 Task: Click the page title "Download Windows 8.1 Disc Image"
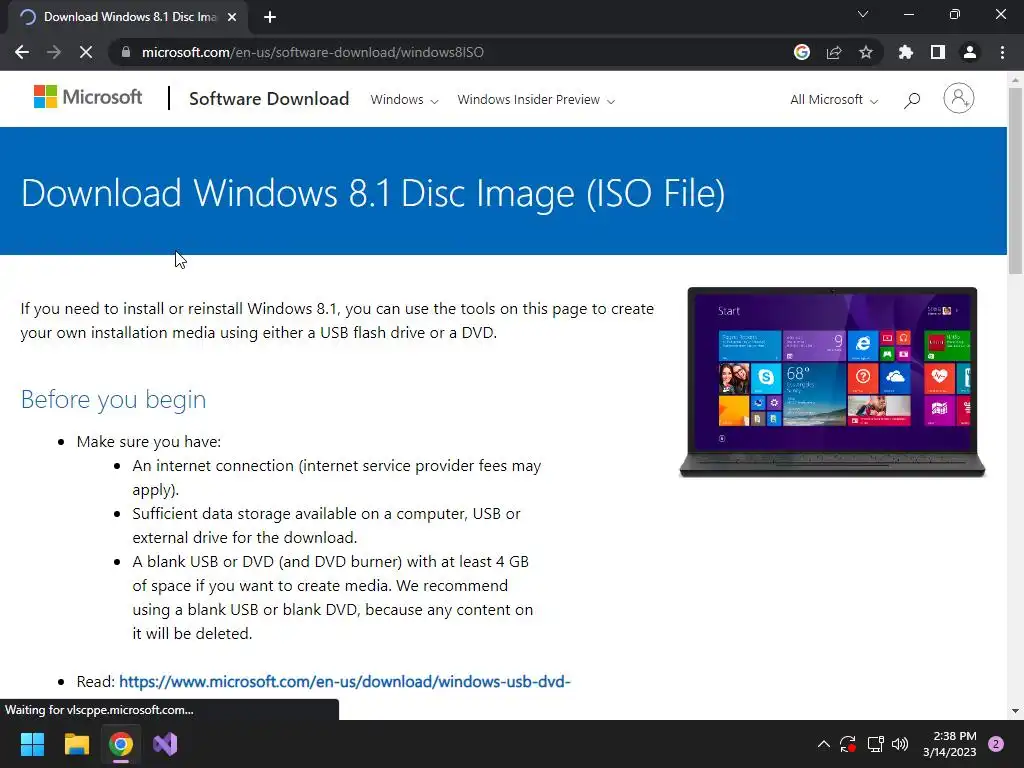[373, 193]
